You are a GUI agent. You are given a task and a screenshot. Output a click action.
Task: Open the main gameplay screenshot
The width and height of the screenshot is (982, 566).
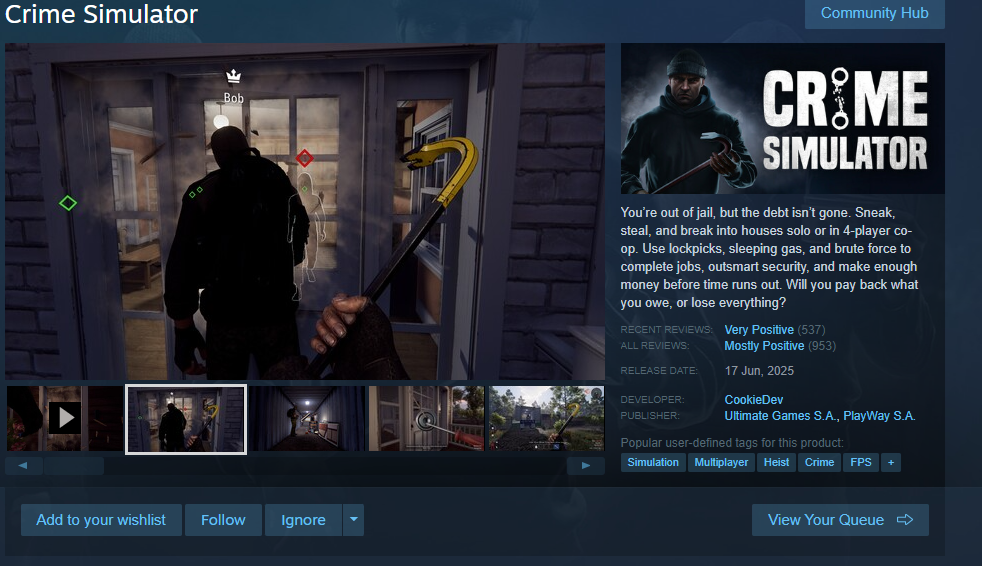point(305,212)
